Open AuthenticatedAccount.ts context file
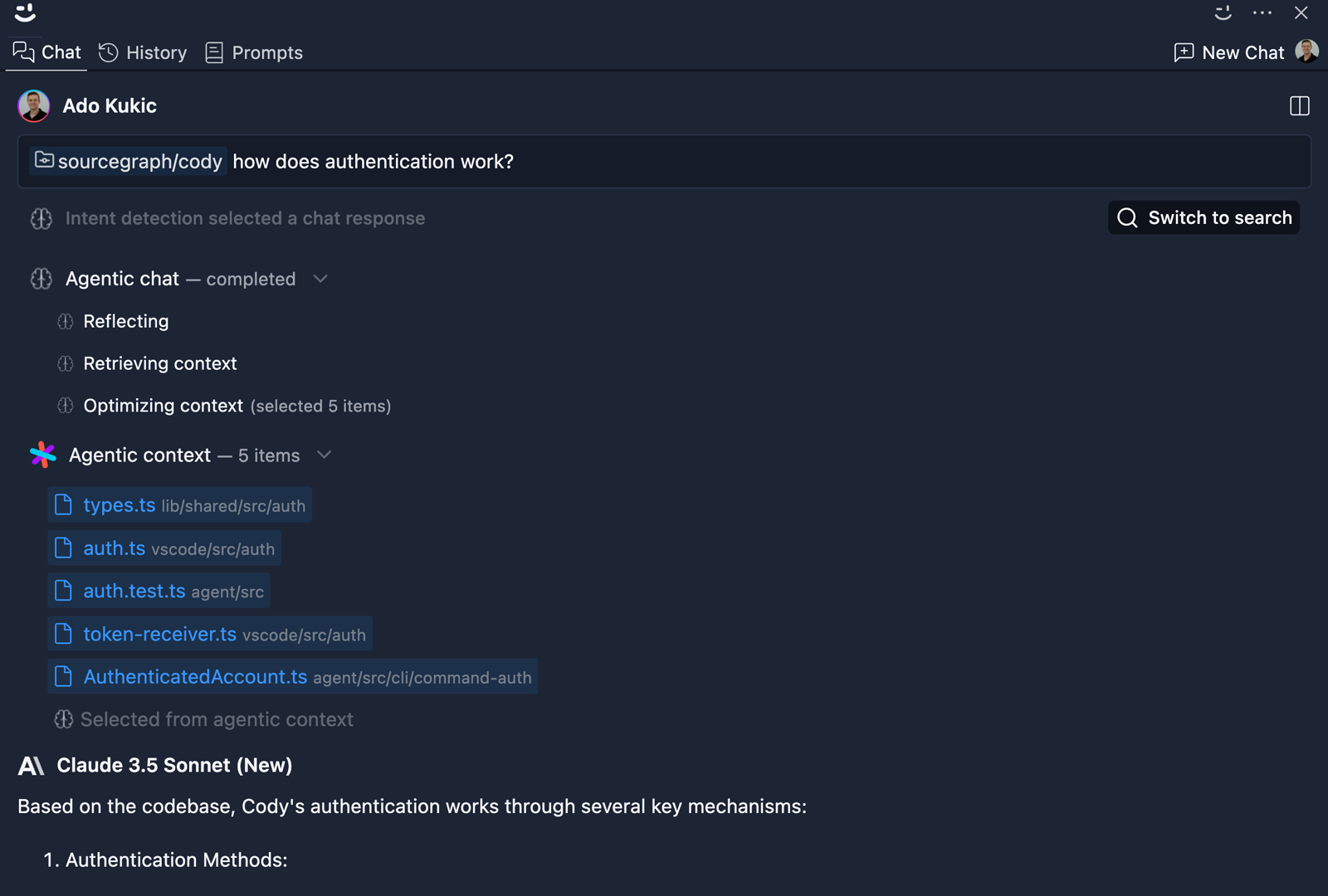 (196, 677)
